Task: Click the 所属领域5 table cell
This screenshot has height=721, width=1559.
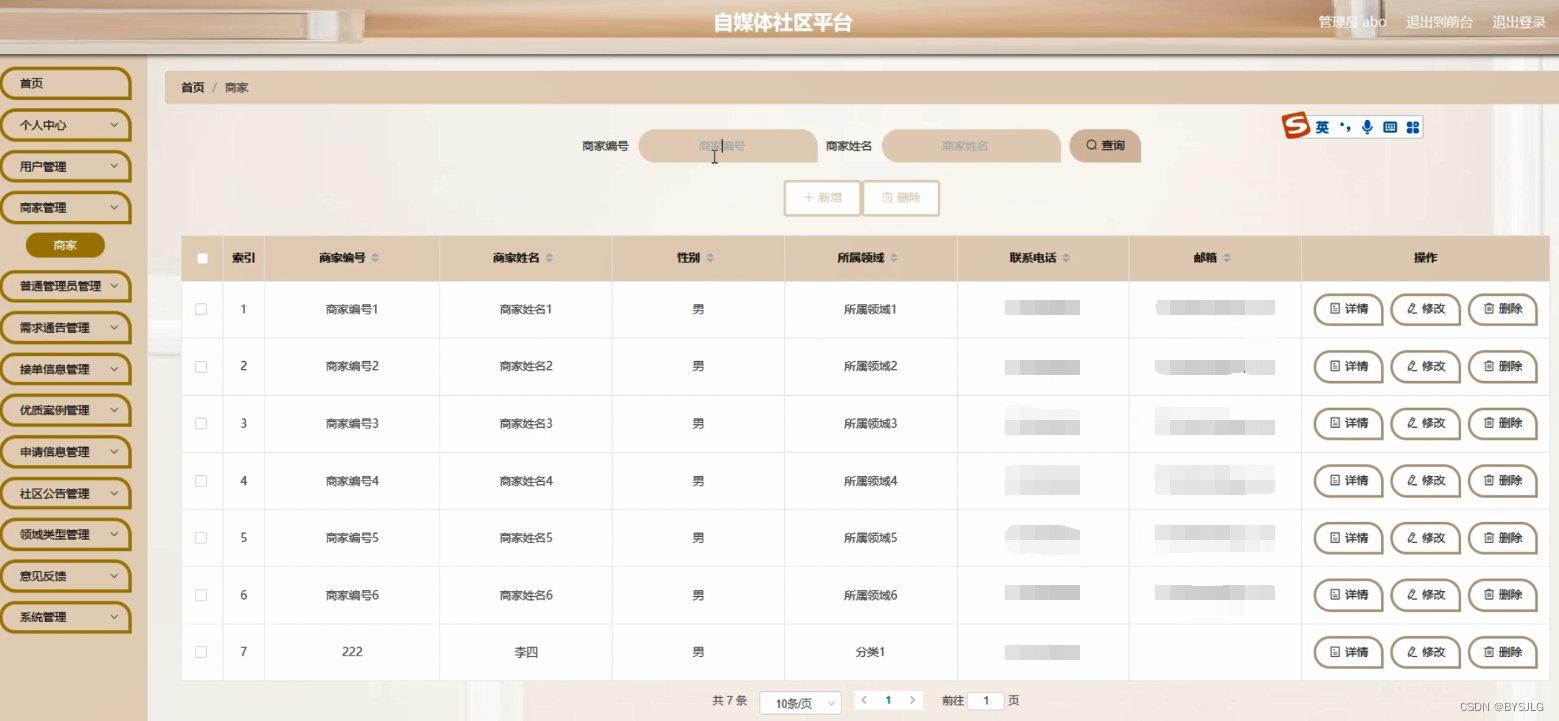Action: [870, 538]
